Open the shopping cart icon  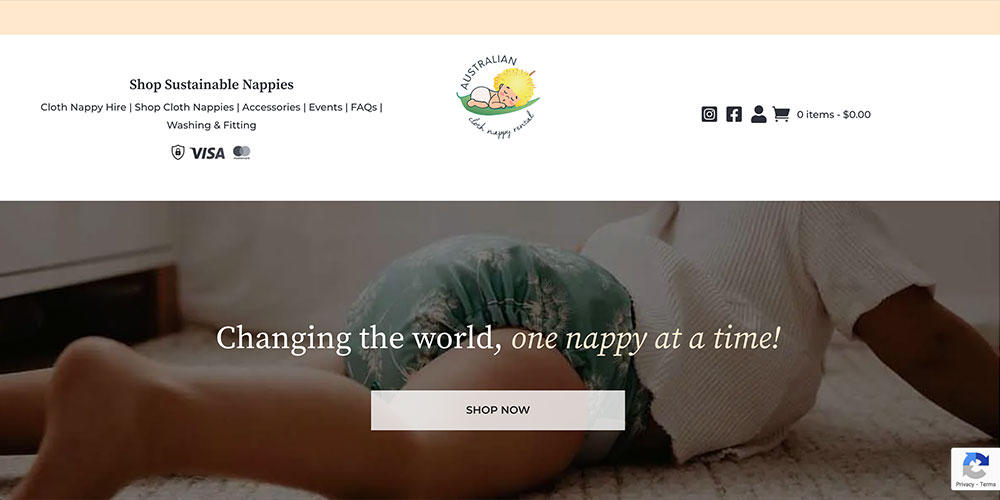tap(781, 114)
